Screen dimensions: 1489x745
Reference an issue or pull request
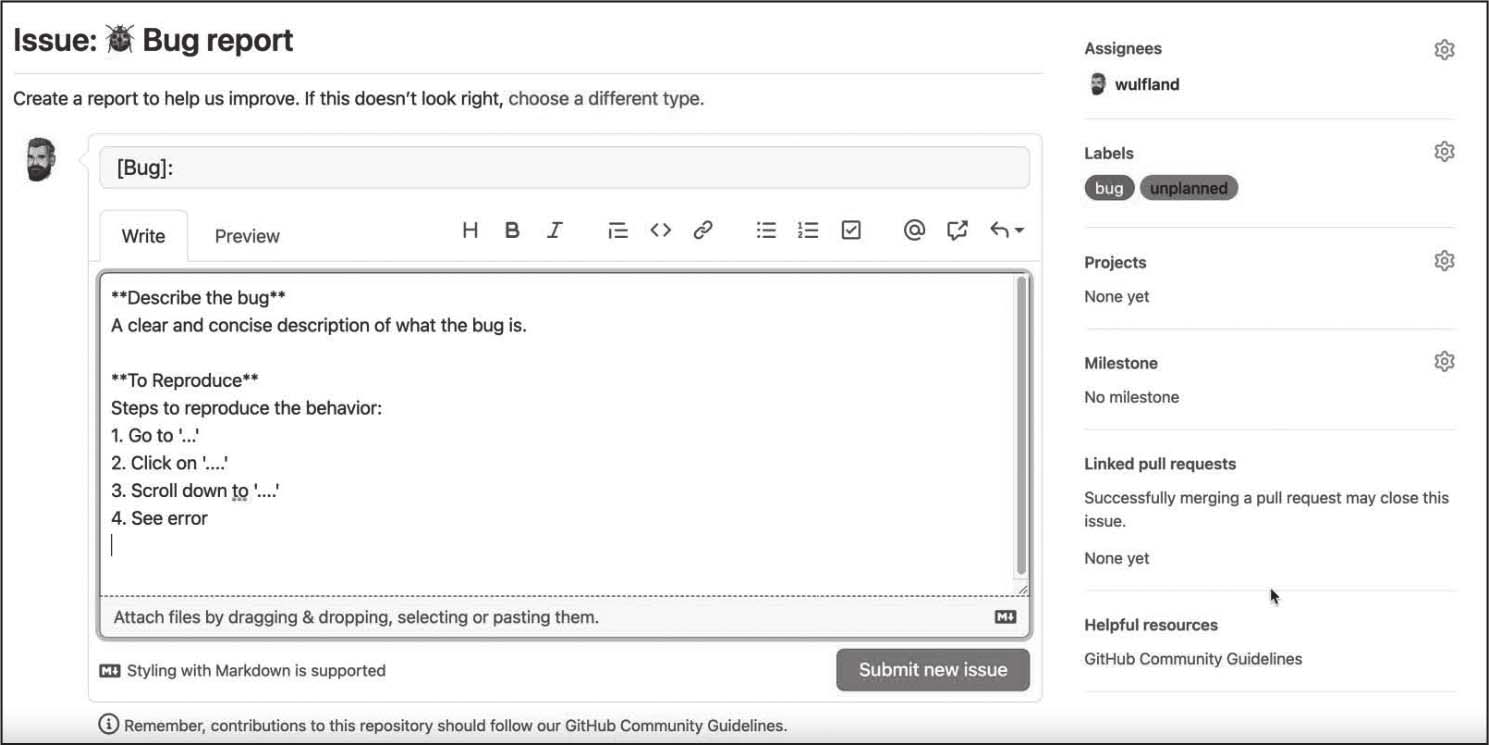957,230
